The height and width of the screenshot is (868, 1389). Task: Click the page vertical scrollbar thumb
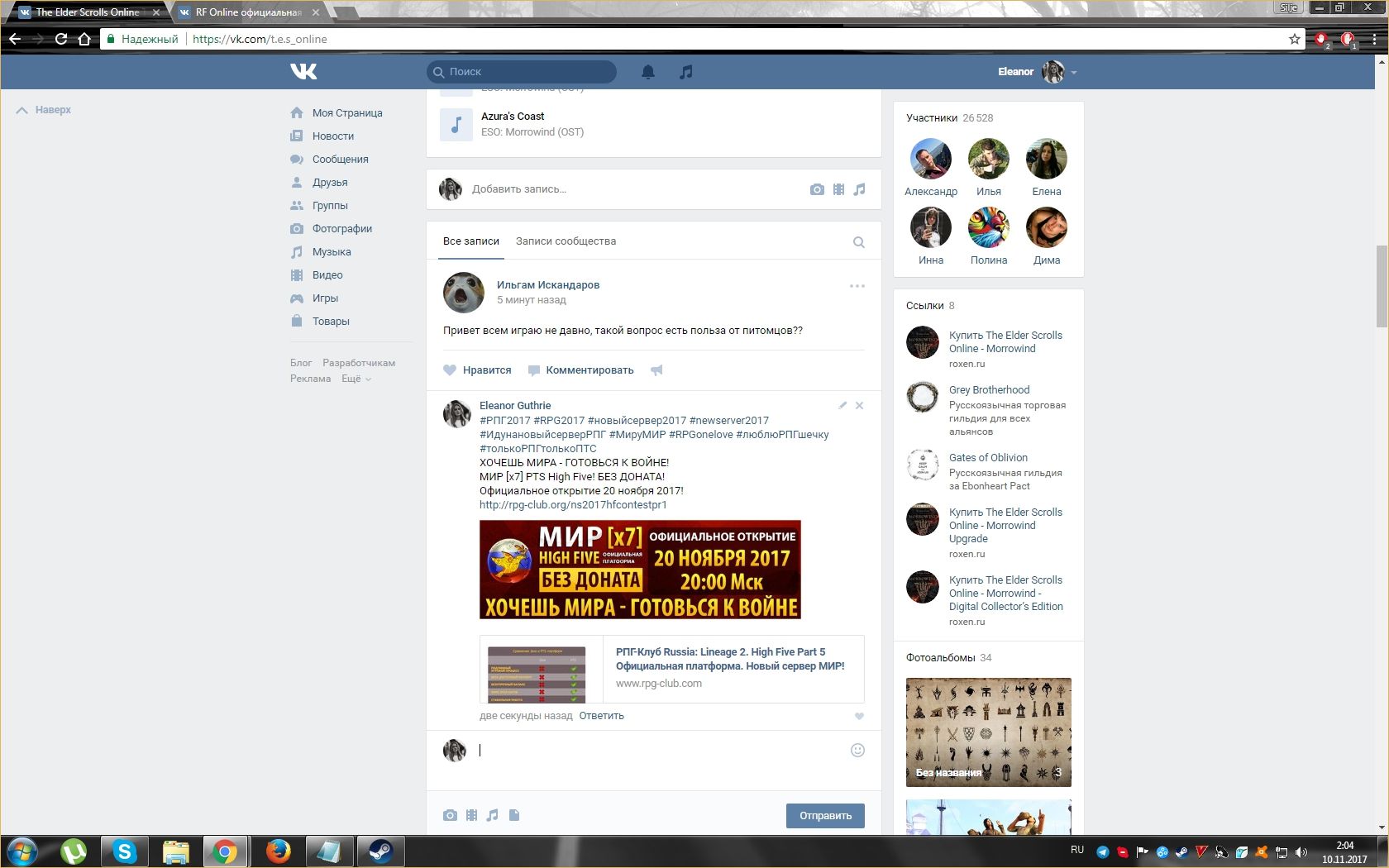(1382, 286)
